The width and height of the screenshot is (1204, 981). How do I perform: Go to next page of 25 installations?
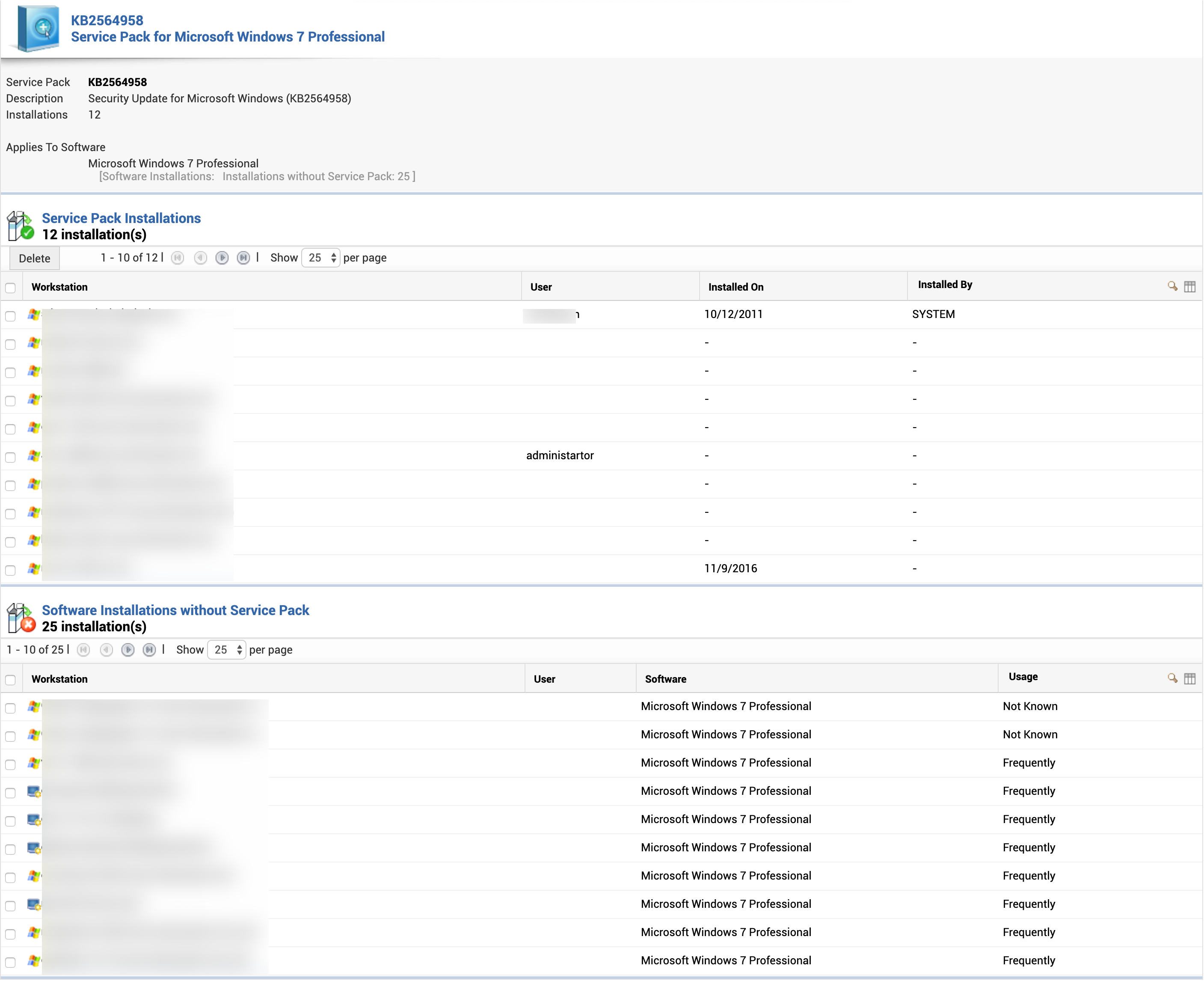point(128,650)
